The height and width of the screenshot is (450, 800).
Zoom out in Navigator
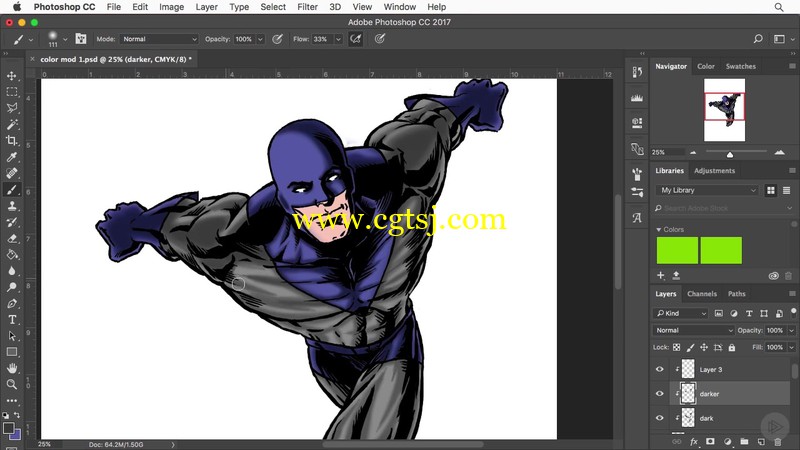point(693,152)
